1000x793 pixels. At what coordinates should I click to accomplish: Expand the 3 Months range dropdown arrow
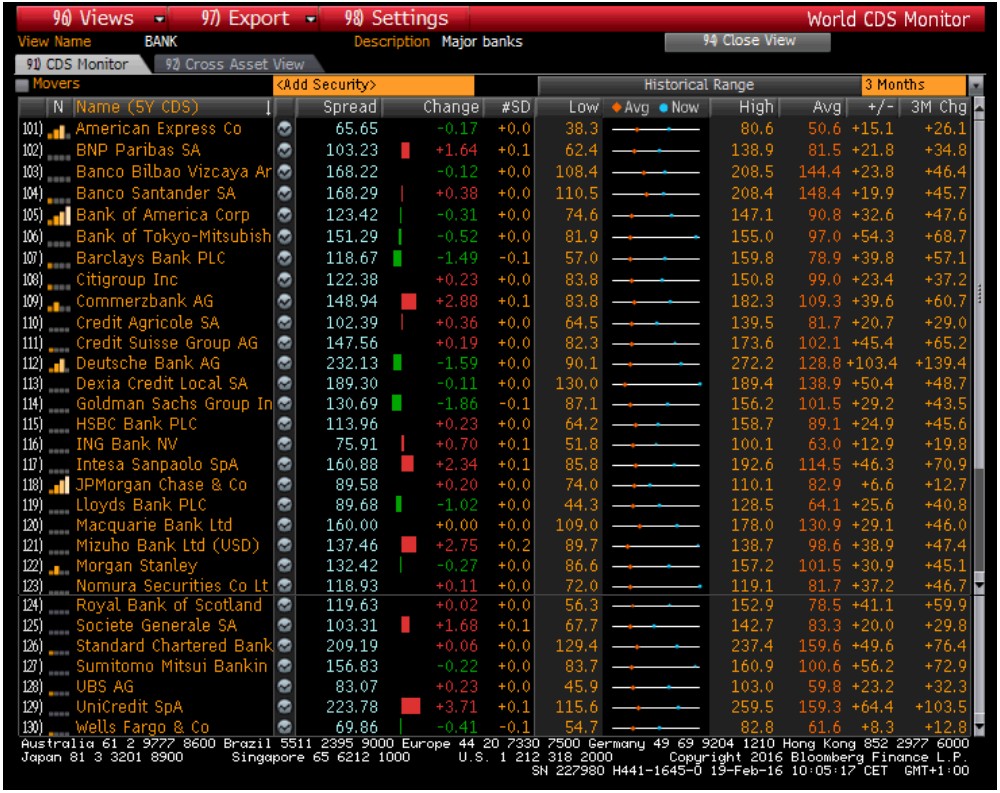point(975,85)
